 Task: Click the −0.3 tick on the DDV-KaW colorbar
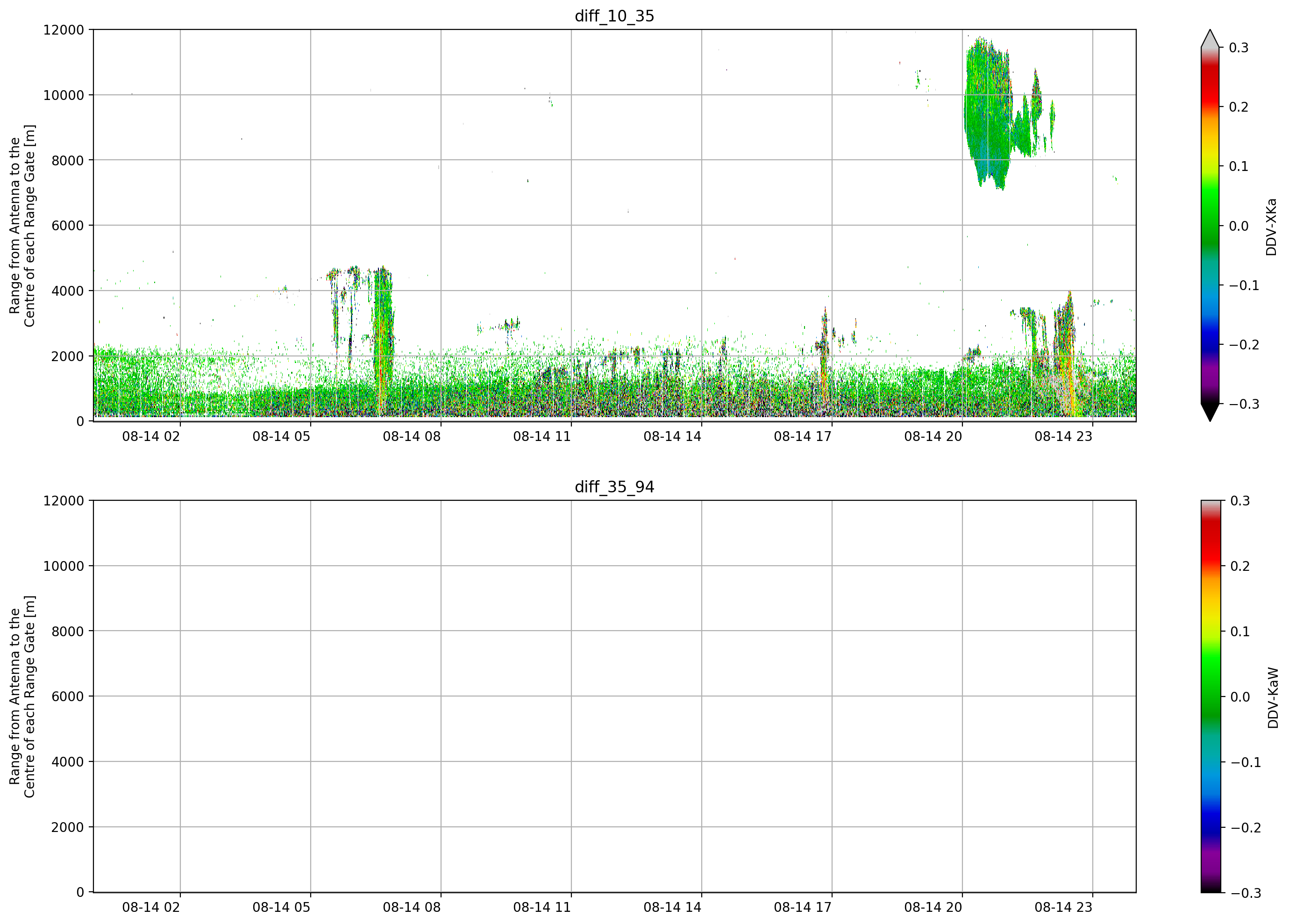[1245, 893]
